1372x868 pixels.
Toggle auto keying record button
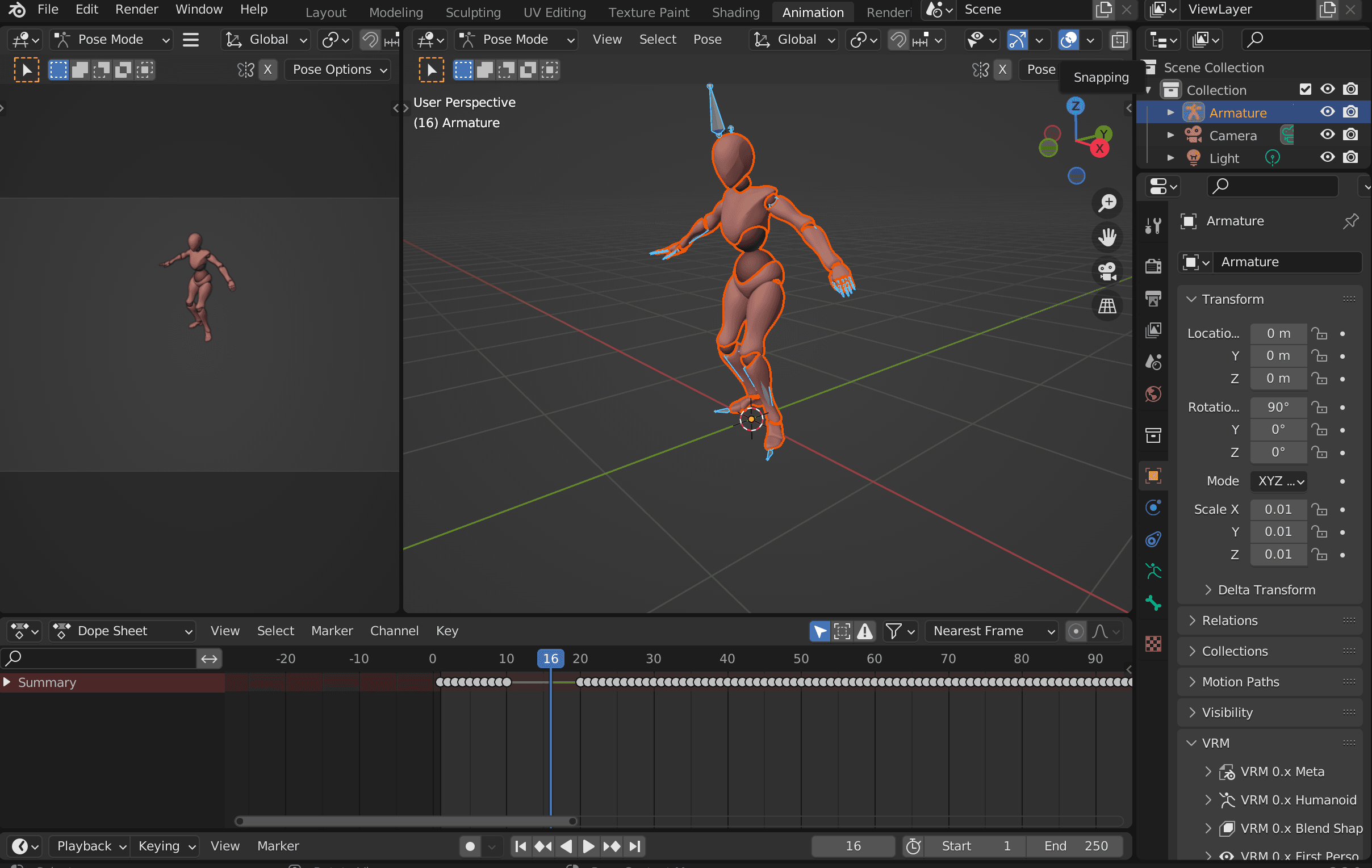(470, 846)
